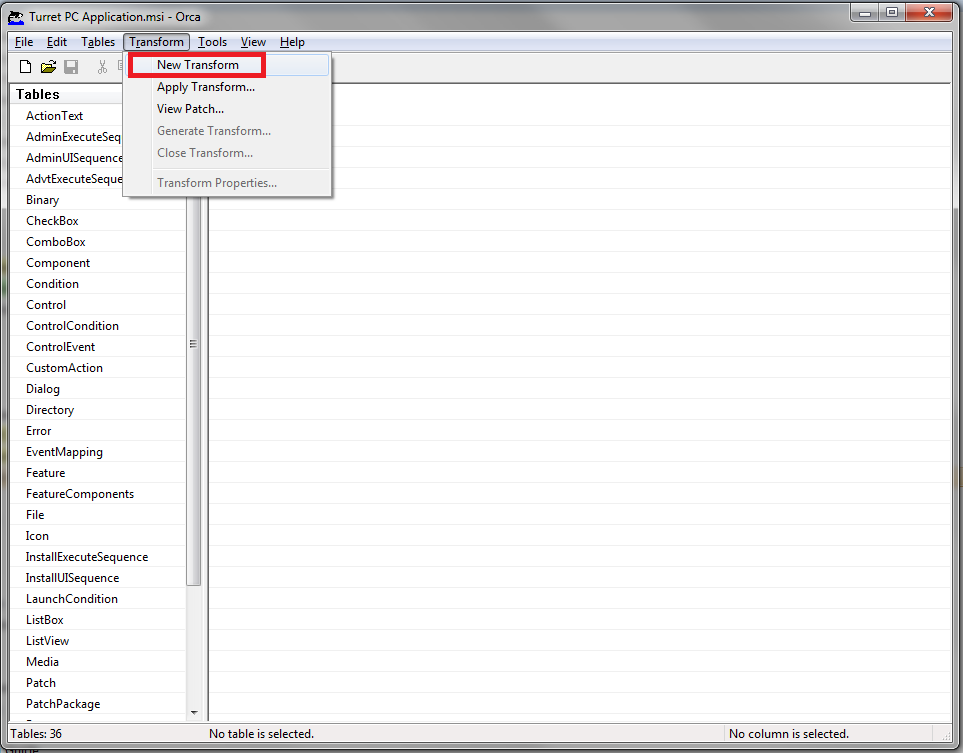Click View Patch... in Transform menu
Viewport: 963px width, 753px height.
coord(190,109)
